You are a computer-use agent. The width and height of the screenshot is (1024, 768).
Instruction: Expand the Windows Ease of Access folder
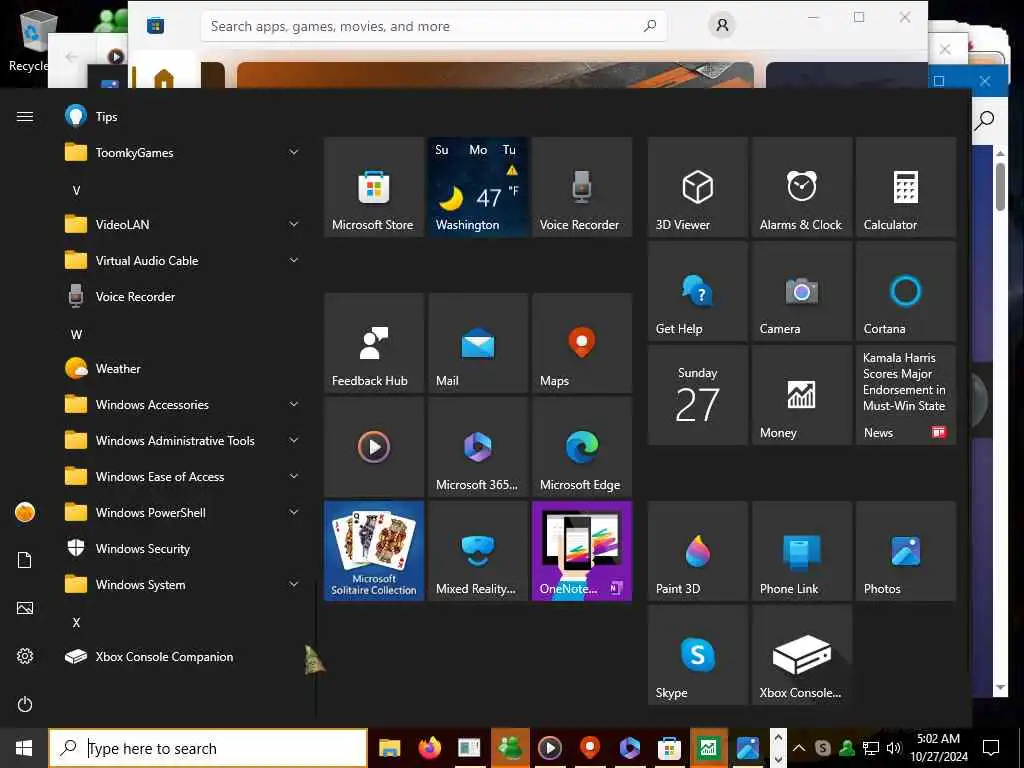tap(183, 477)
